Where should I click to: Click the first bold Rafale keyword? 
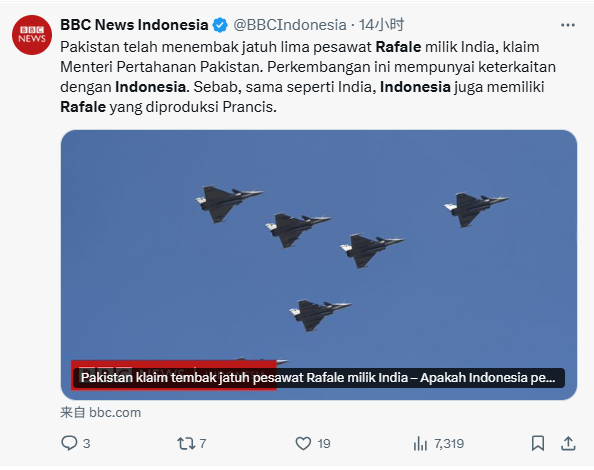coord(398,47)
